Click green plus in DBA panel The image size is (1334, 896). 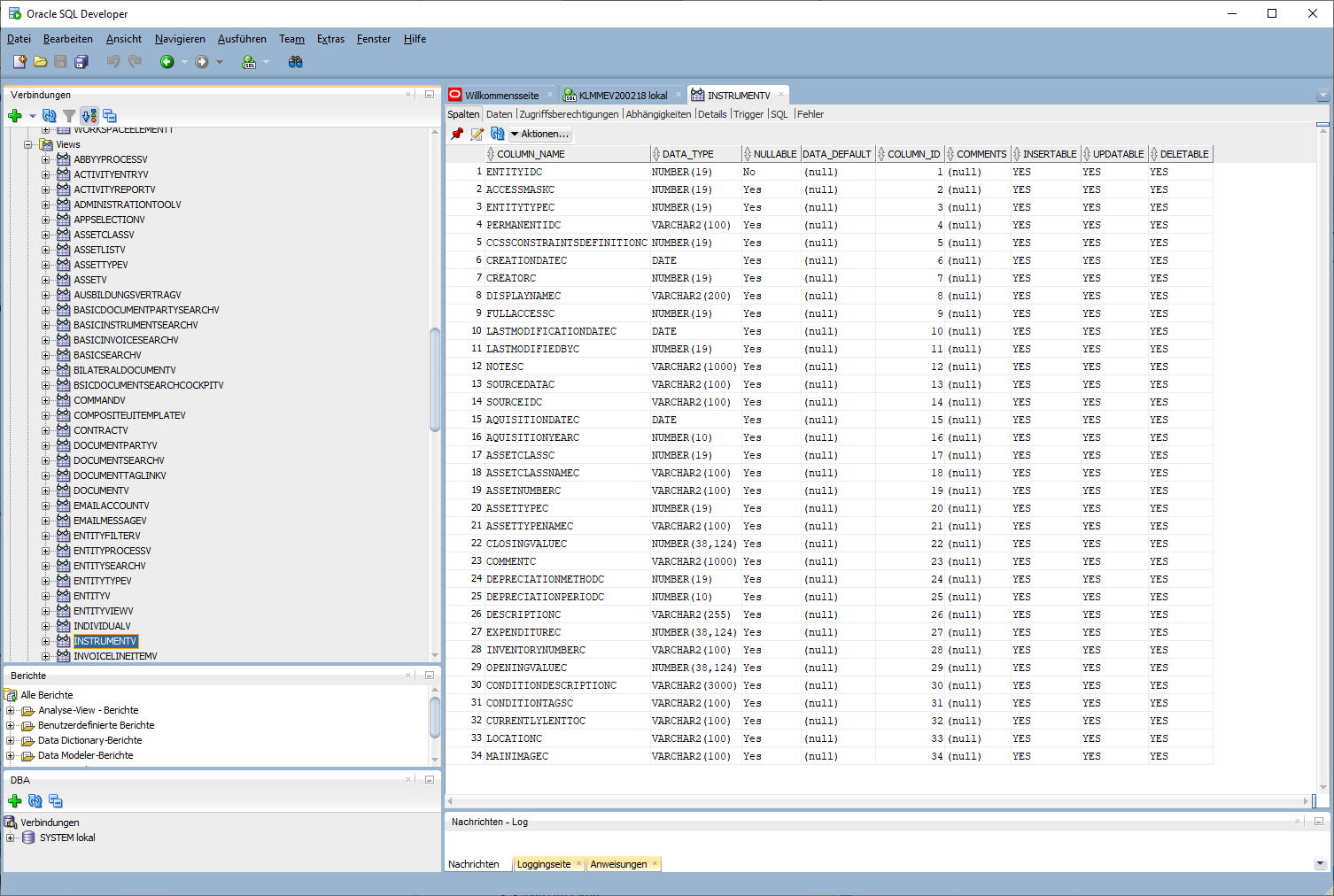click(15, 801)
